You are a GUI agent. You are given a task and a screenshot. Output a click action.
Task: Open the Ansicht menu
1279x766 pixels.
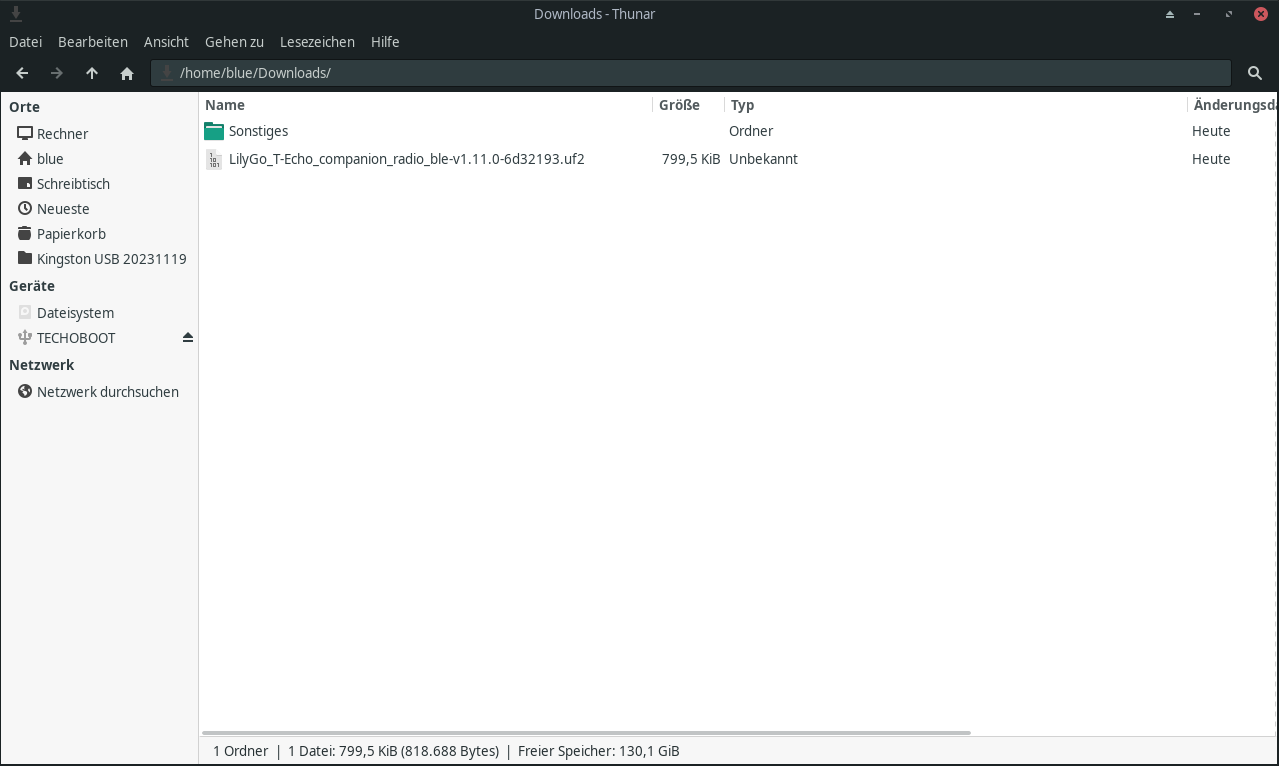[166, 42]
